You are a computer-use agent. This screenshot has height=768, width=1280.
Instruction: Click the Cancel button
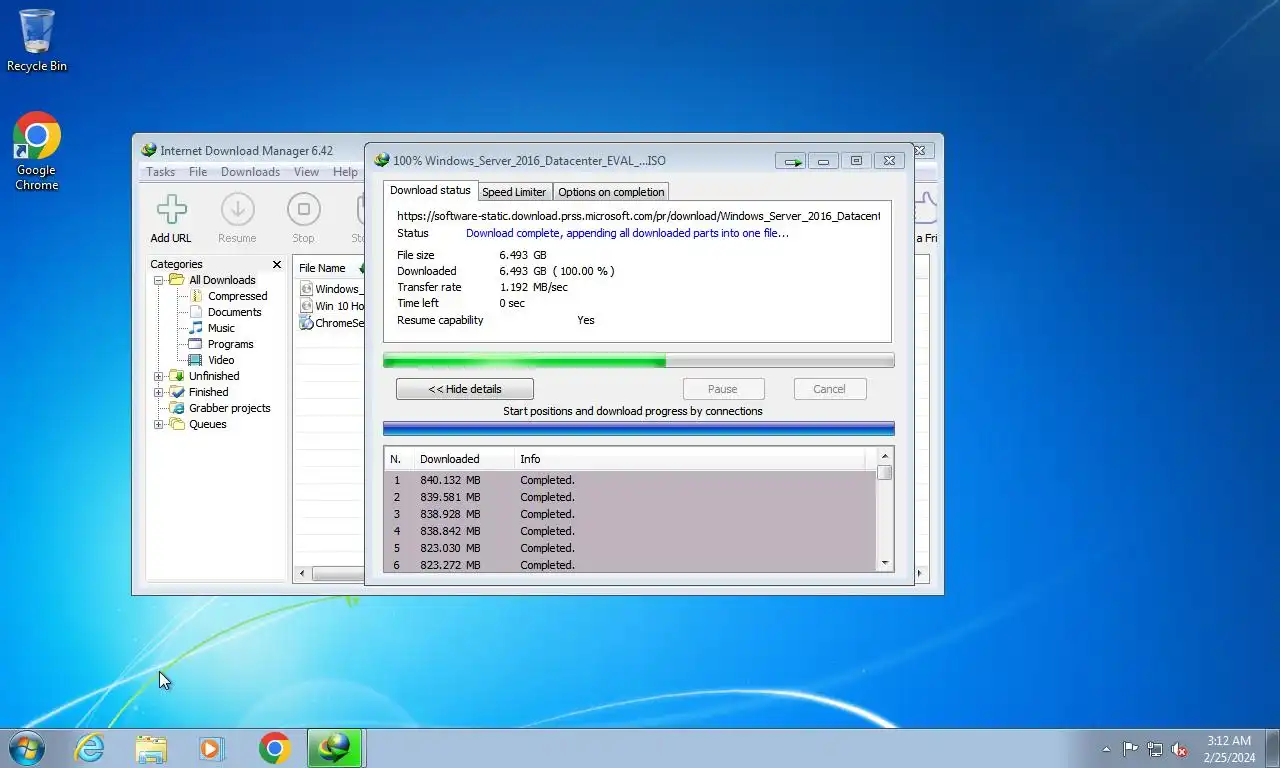coord(829,389)
